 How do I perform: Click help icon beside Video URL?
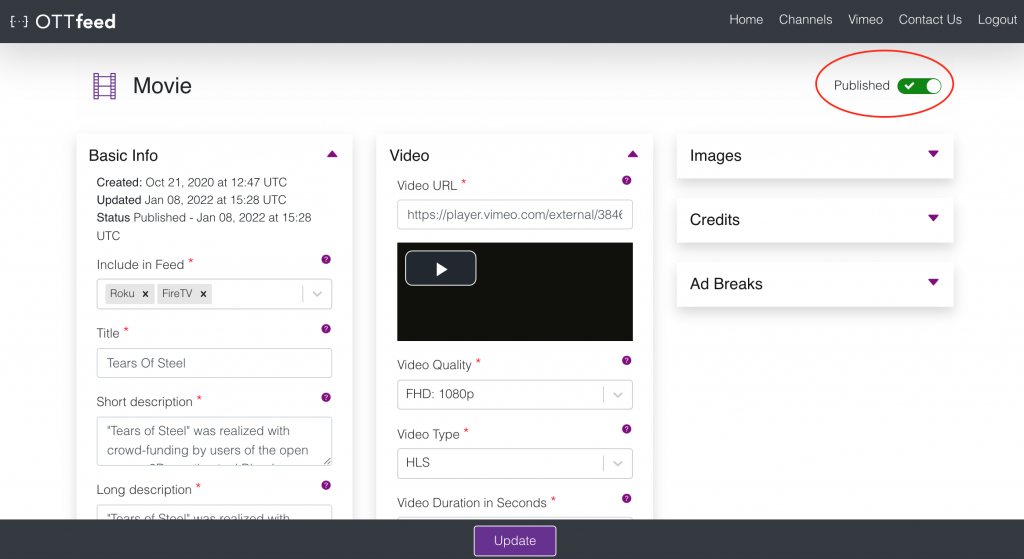click(627, 180)
